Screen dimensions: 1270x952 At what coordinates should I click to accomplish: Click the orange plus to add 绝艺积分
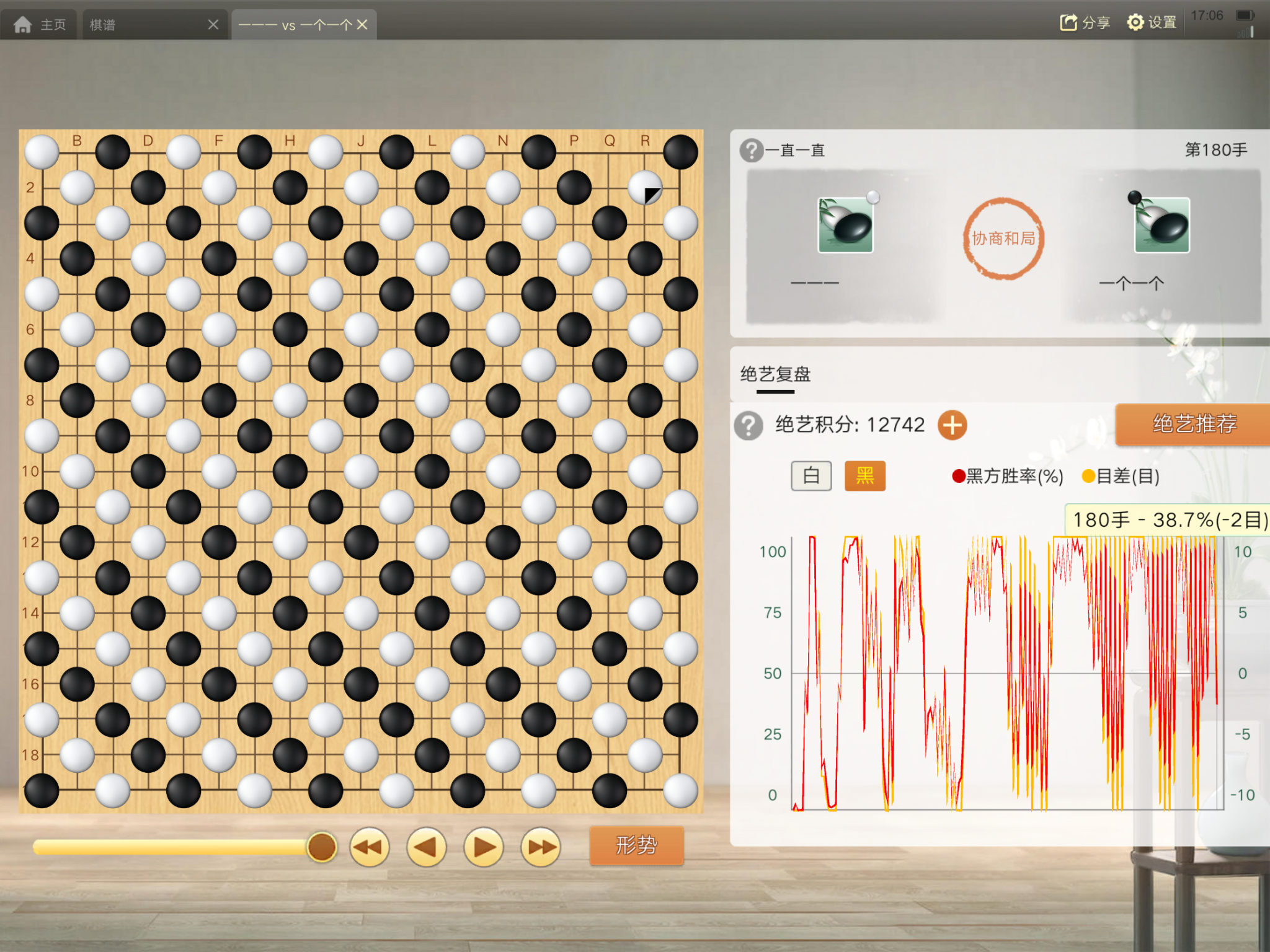[x=952, y=426]
